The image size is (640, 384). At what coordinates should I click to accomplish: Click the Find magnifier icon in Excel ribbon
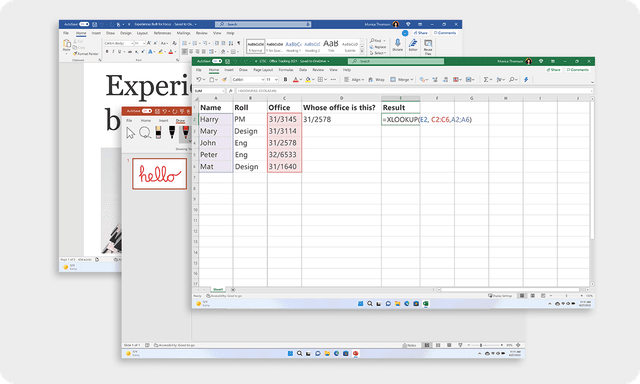tap(511, 80)
